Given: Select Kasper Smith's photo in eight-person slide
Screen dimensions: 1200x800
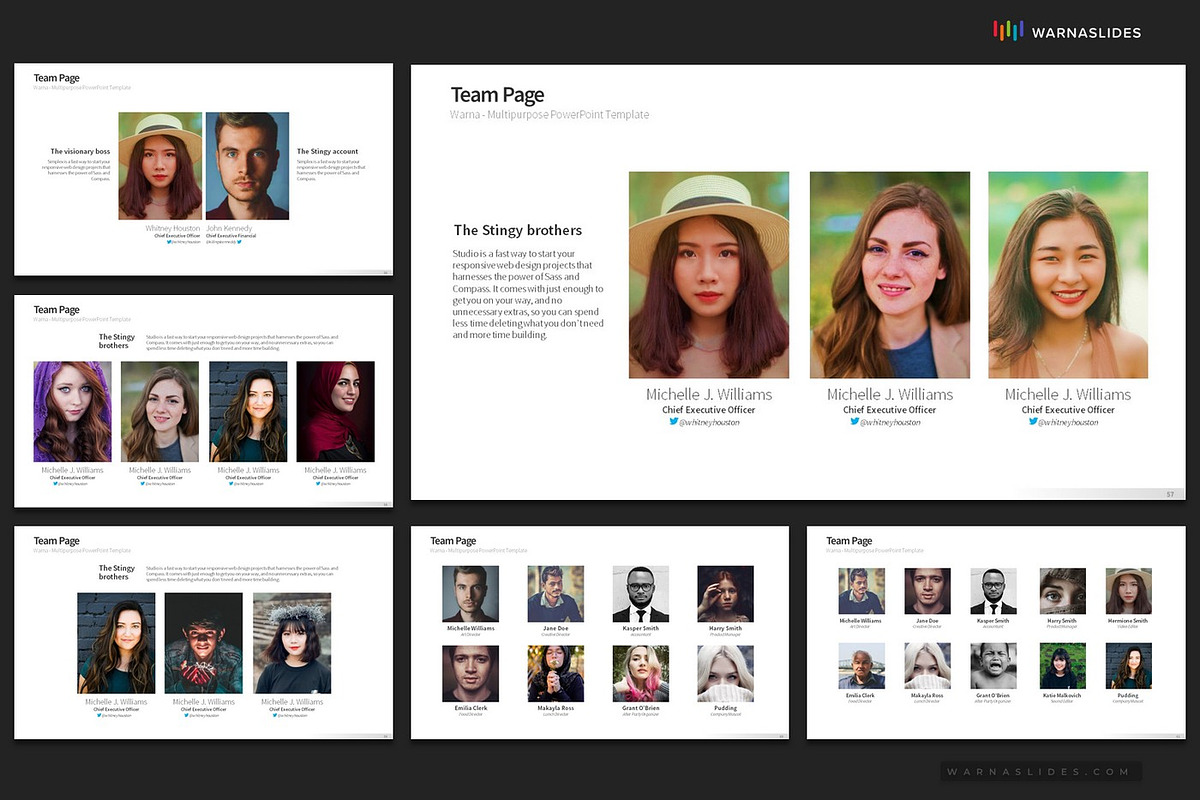Looking at the screenshot, I should pos(640,594).
